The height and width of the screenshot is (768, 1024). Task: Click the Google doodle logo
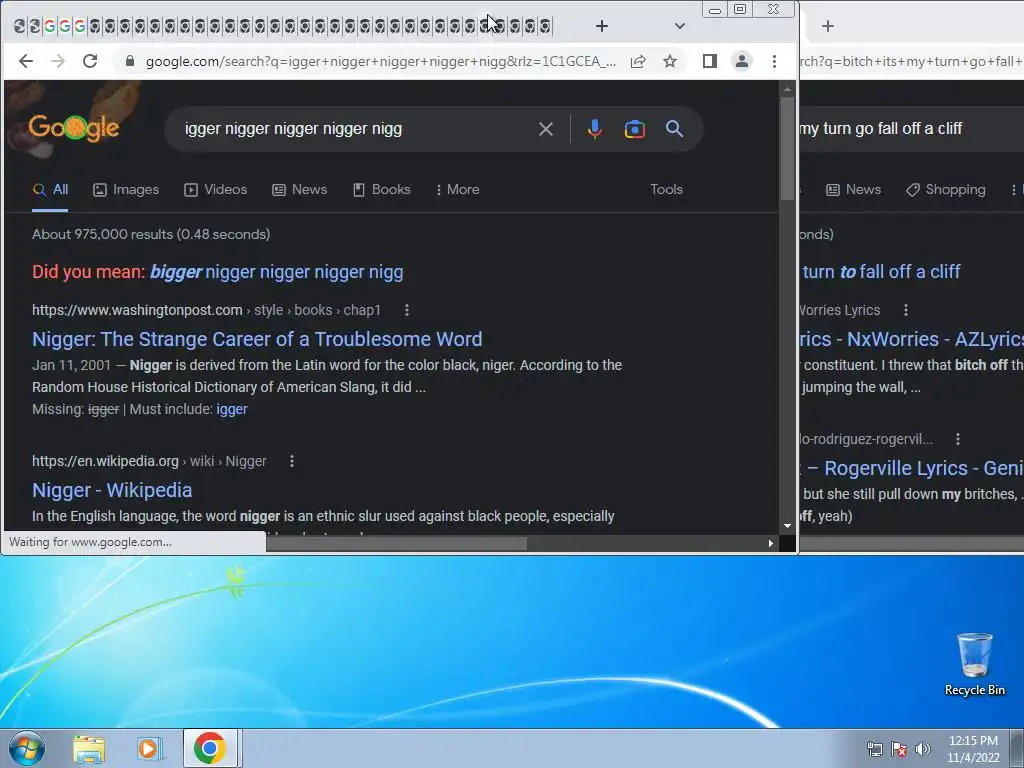point(73,127)
